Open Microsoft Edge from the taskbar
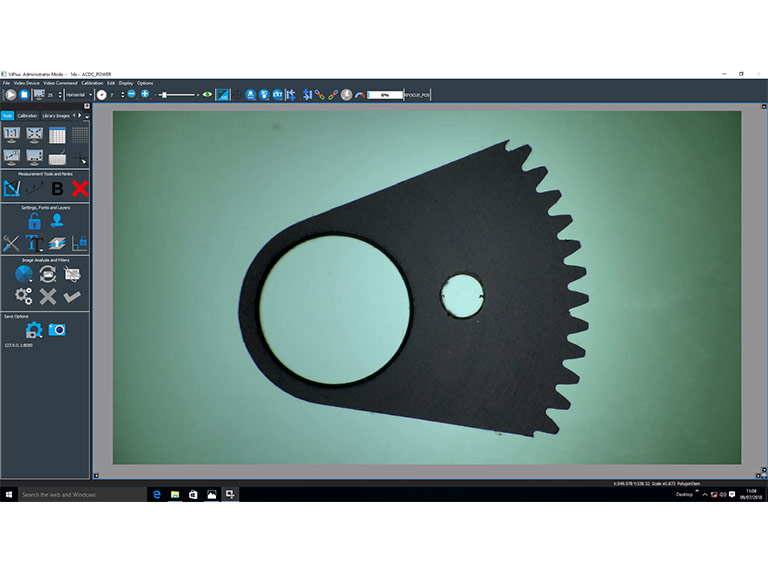This screenshot has height=572, width=768. tap(156, 494)
